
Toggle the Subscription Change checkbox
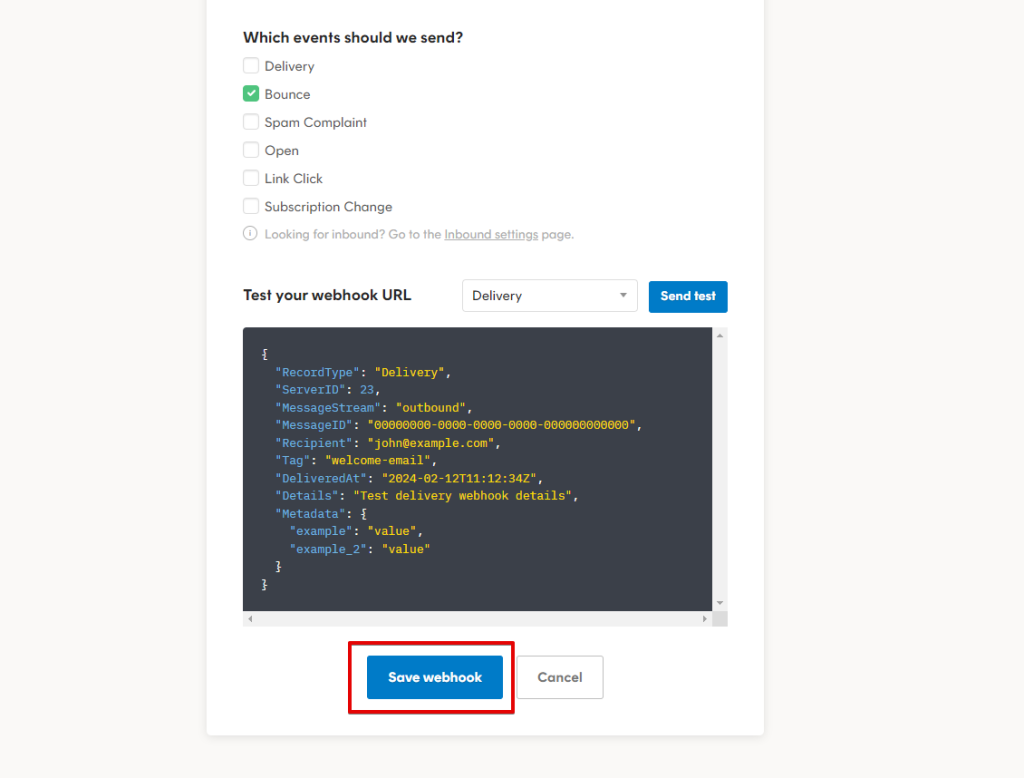coord(251,206)
